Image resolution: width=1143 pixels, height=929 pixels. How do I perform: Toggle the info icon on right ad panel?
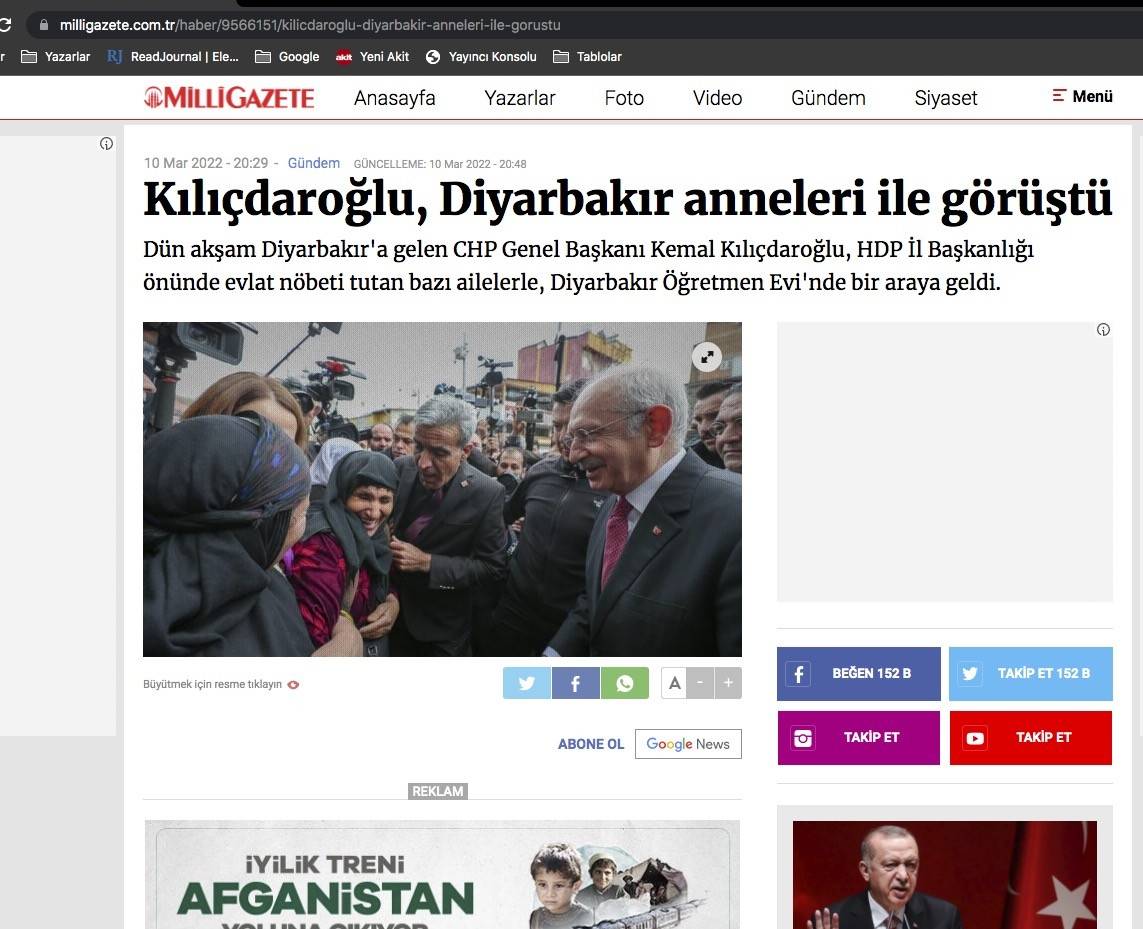1103,329
